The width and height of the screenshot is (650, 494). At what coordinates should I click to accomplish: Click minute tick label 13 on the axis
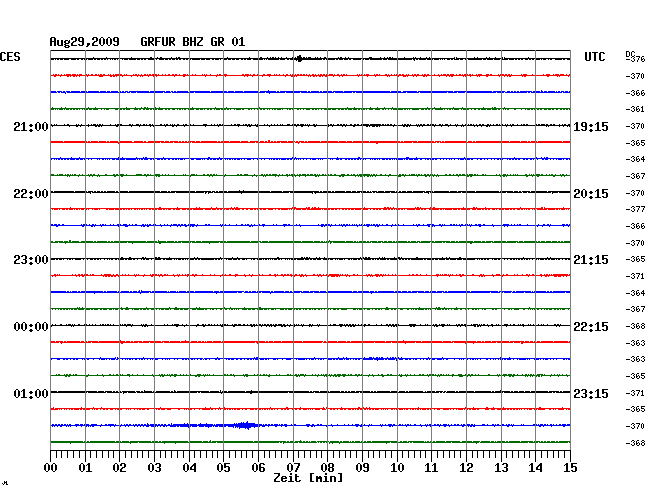[x=501, y=468]
